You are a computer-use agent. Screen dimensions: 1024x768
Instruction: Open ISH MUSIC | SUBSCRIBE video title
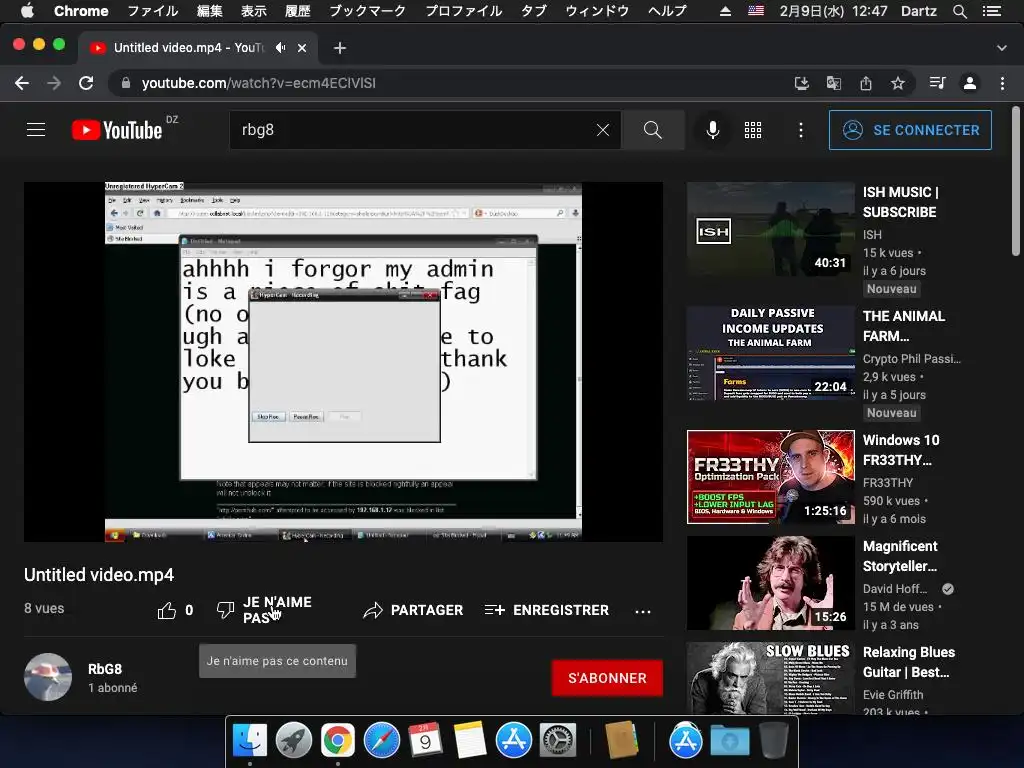point(900,202)
